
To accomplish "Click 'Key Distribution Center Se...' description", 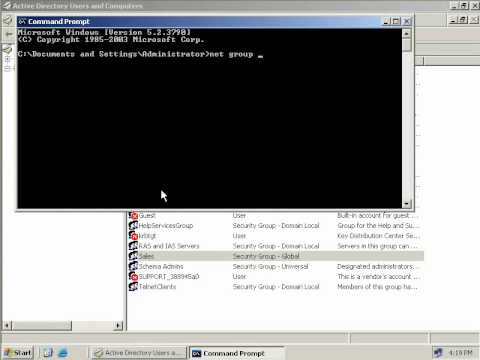I will point(378,236).
